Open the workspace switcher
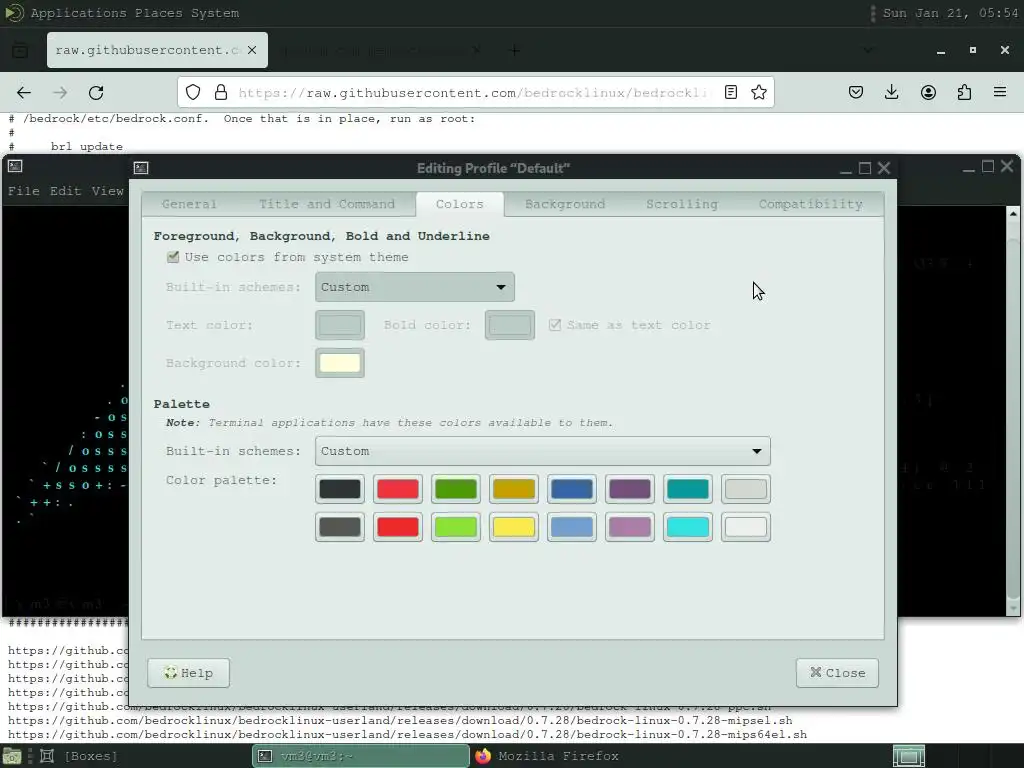The height and width of the screenshot is (768, 1024). [908, 756]
